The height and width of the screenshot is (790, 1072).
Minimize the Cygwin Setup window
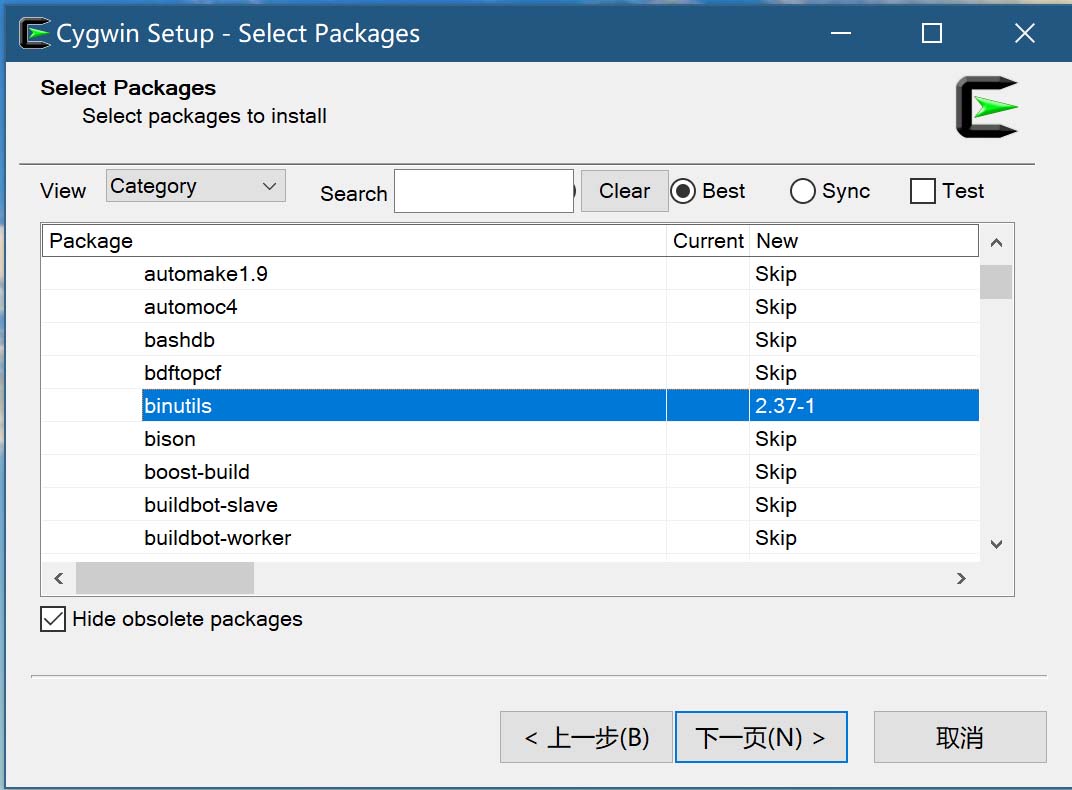(840, 33)
